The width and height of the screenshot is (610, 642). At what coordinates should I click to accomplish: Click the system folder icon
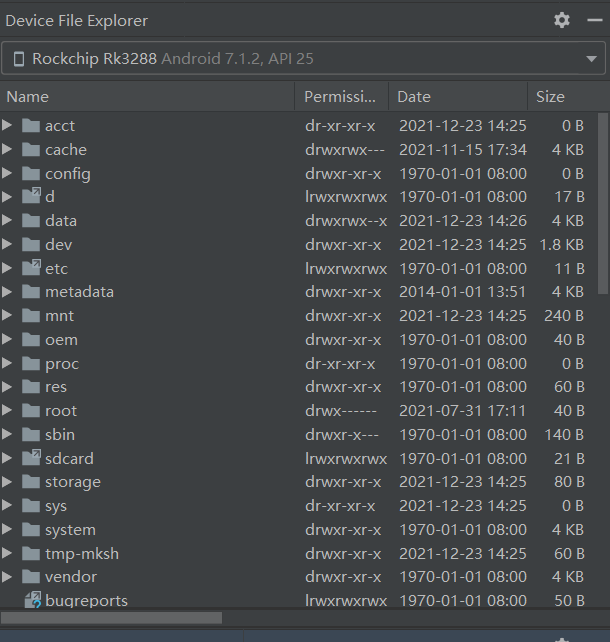pos(31,529)
